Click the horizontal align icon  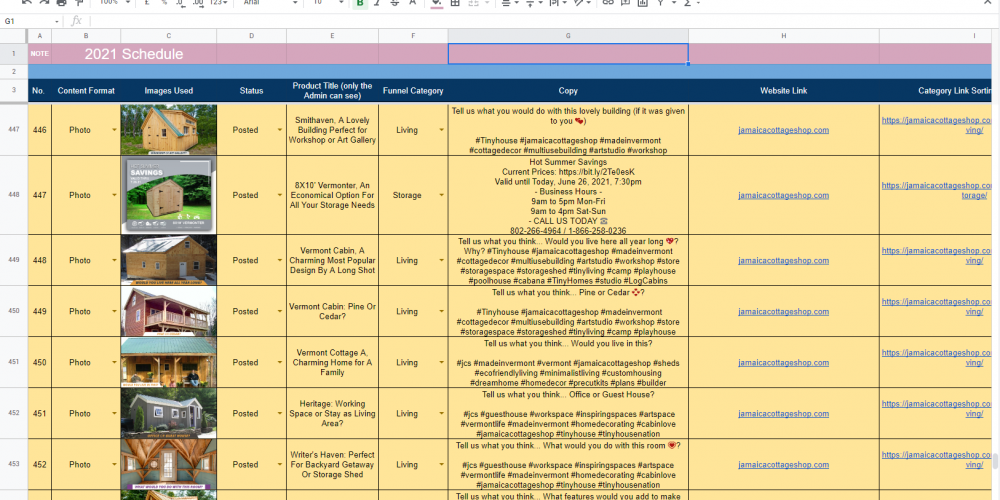point(505,4)
